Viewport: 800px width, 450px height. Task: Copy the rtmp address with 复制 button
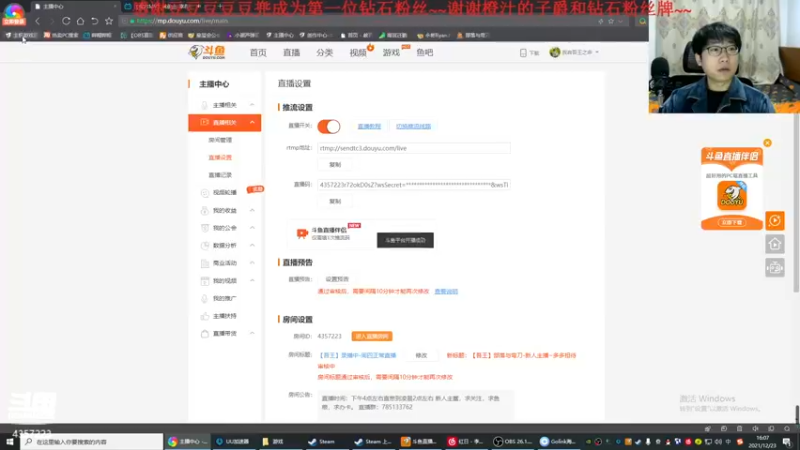[x=335, y=165]
